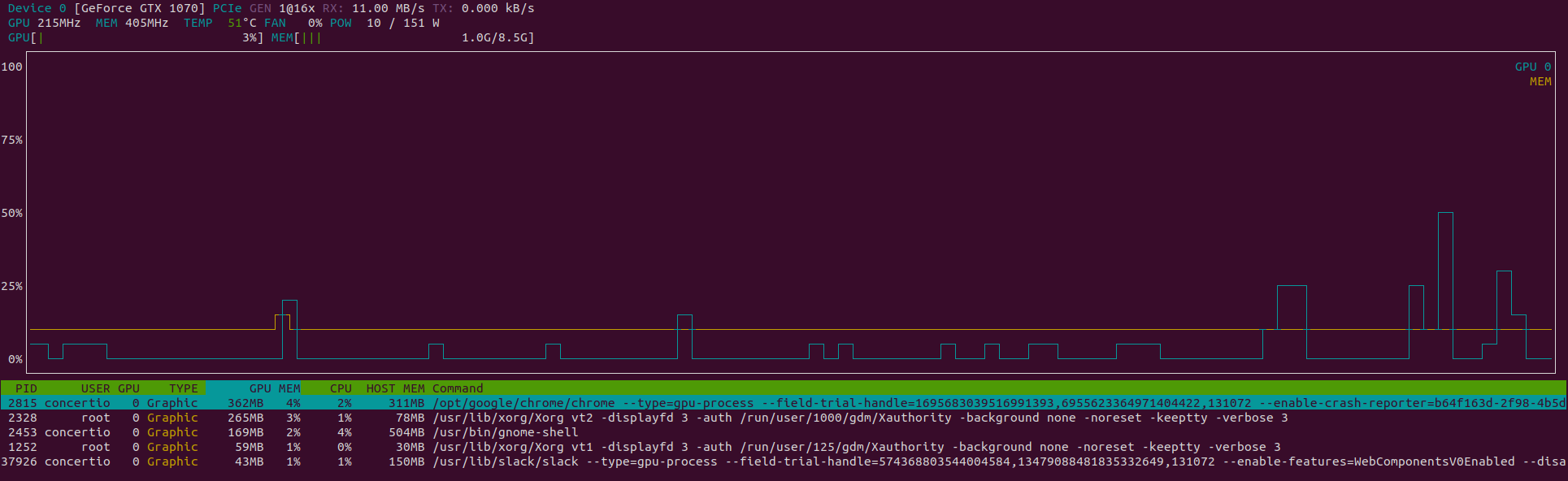Select the slack gpu-process row
Image resolution: width=1568 pixels, height=481 pixels.
[x=784, y=461]
